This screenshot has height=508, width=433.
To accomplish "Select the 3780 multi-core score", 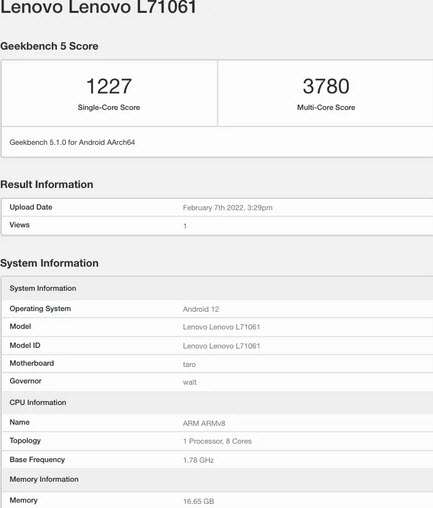I will click(x=326, y=86).
